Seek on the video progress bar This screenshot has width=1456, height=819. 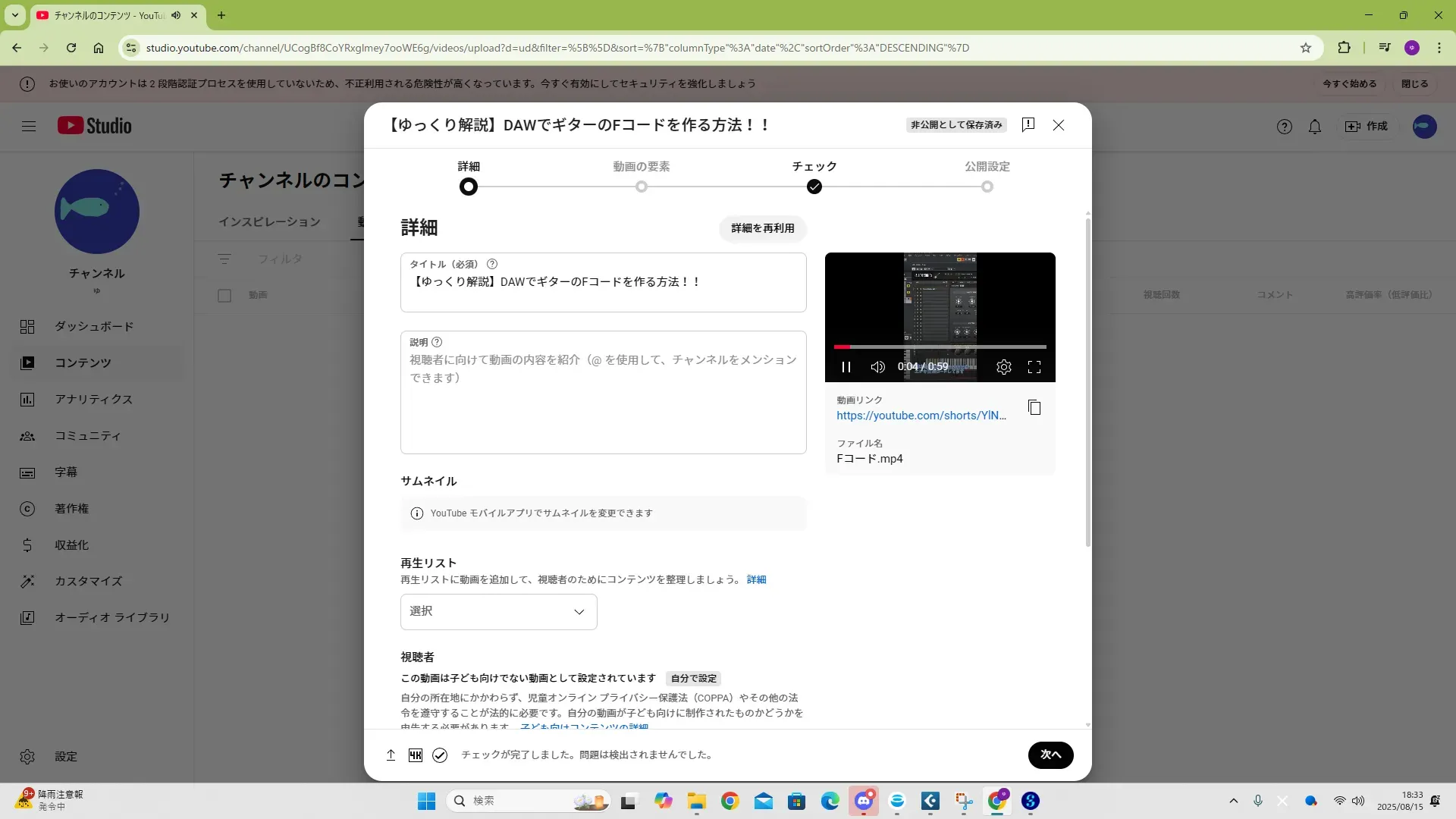(940, 347)
